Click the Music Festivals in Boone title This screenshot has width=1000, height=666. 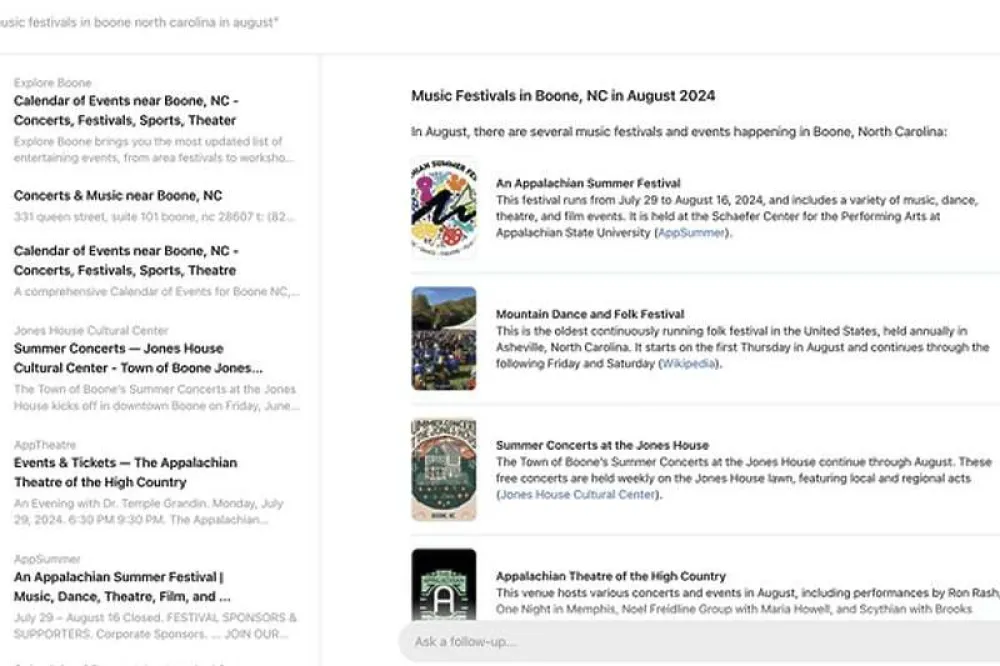point(563,96)
